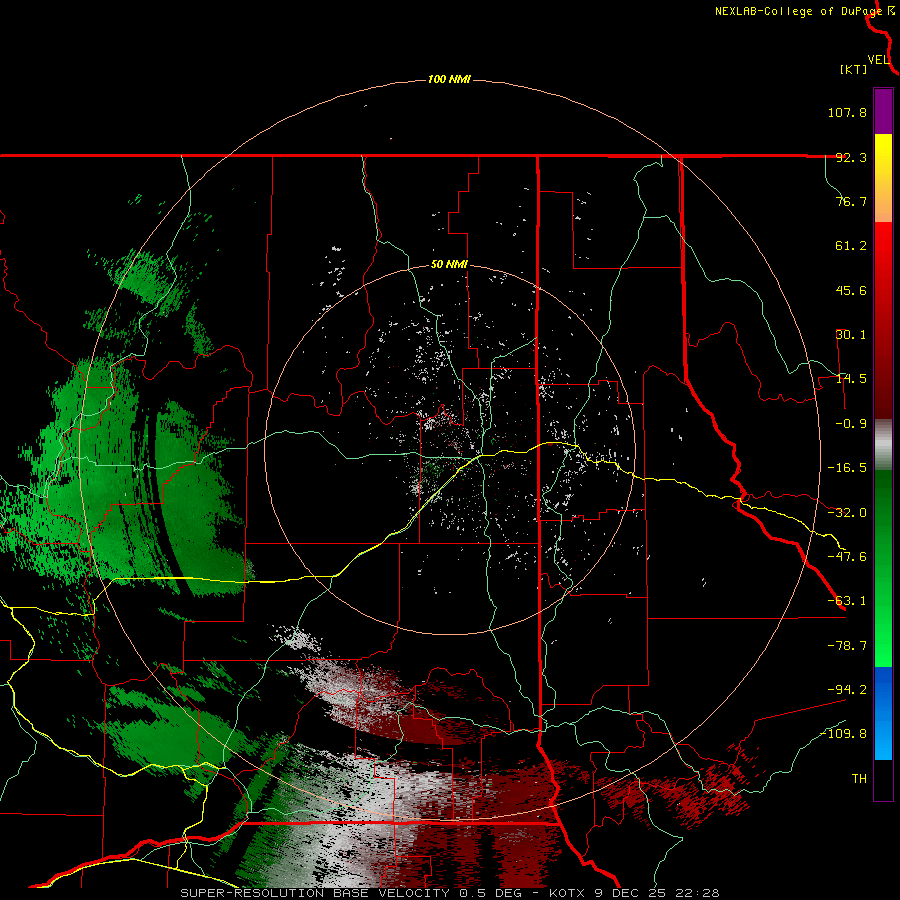Image resolution: width=900 pixels, height=900 pixels.
Task: Click the 92.3 legend value
Action: [851, 157]
